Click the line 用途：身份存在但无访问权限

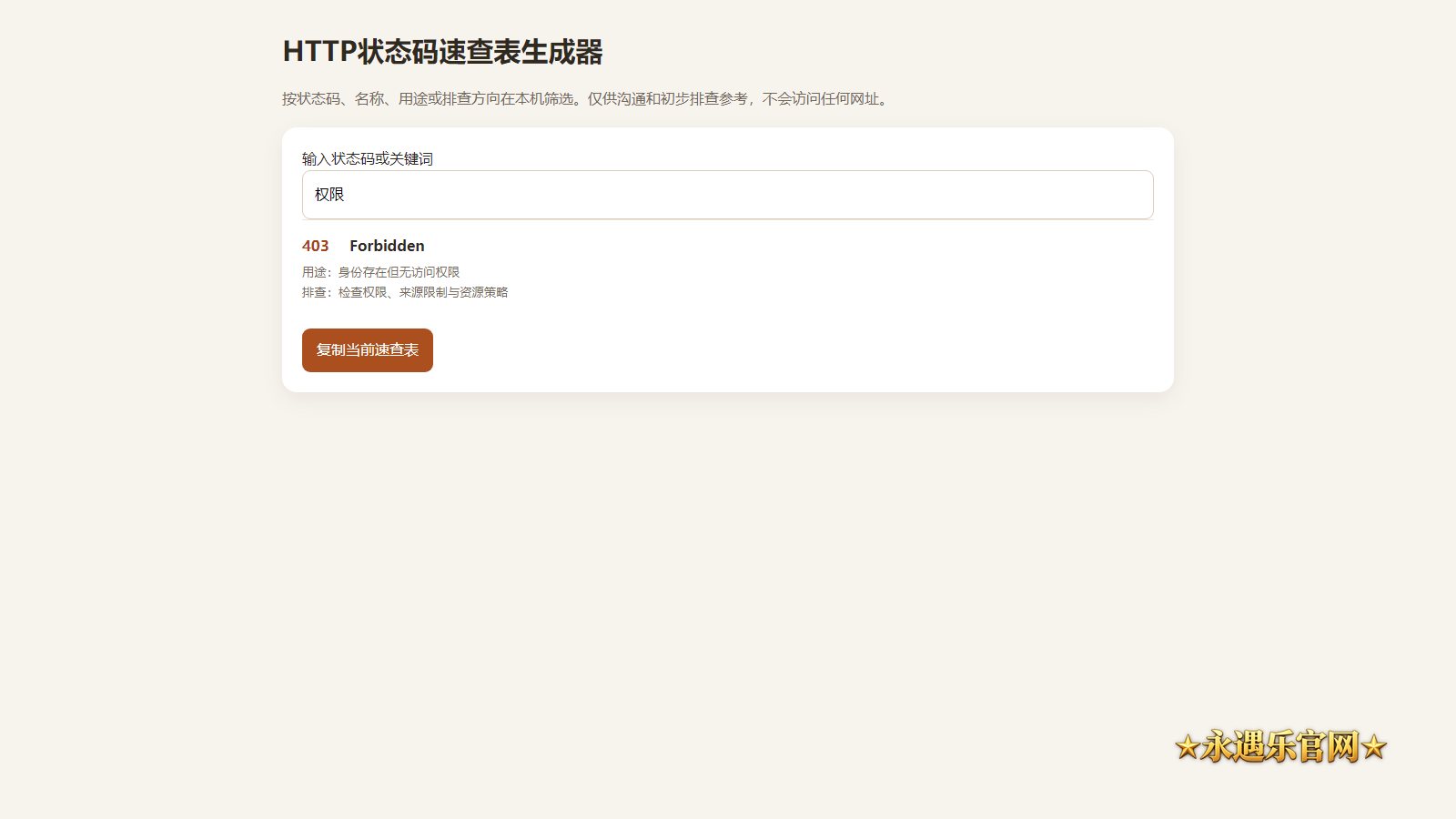point(381,272)
